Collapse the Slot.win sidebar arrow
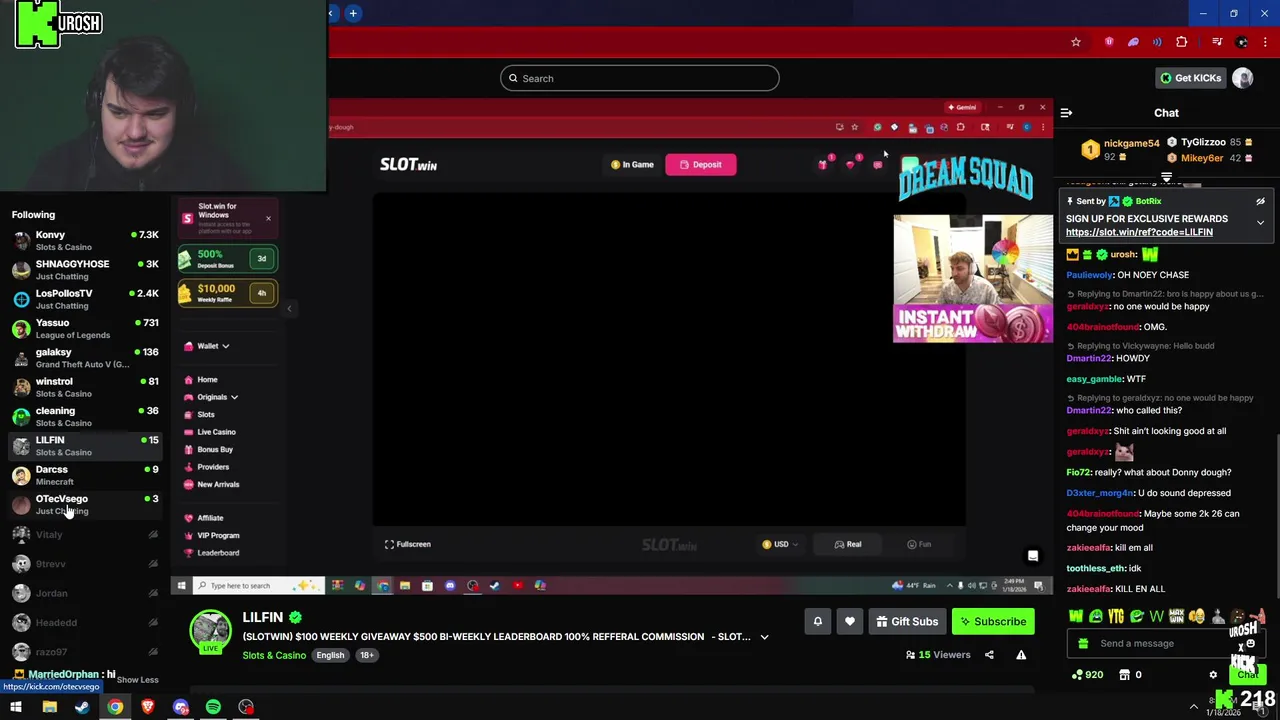Screen dimensions: 1280x720 pos(289,309)
